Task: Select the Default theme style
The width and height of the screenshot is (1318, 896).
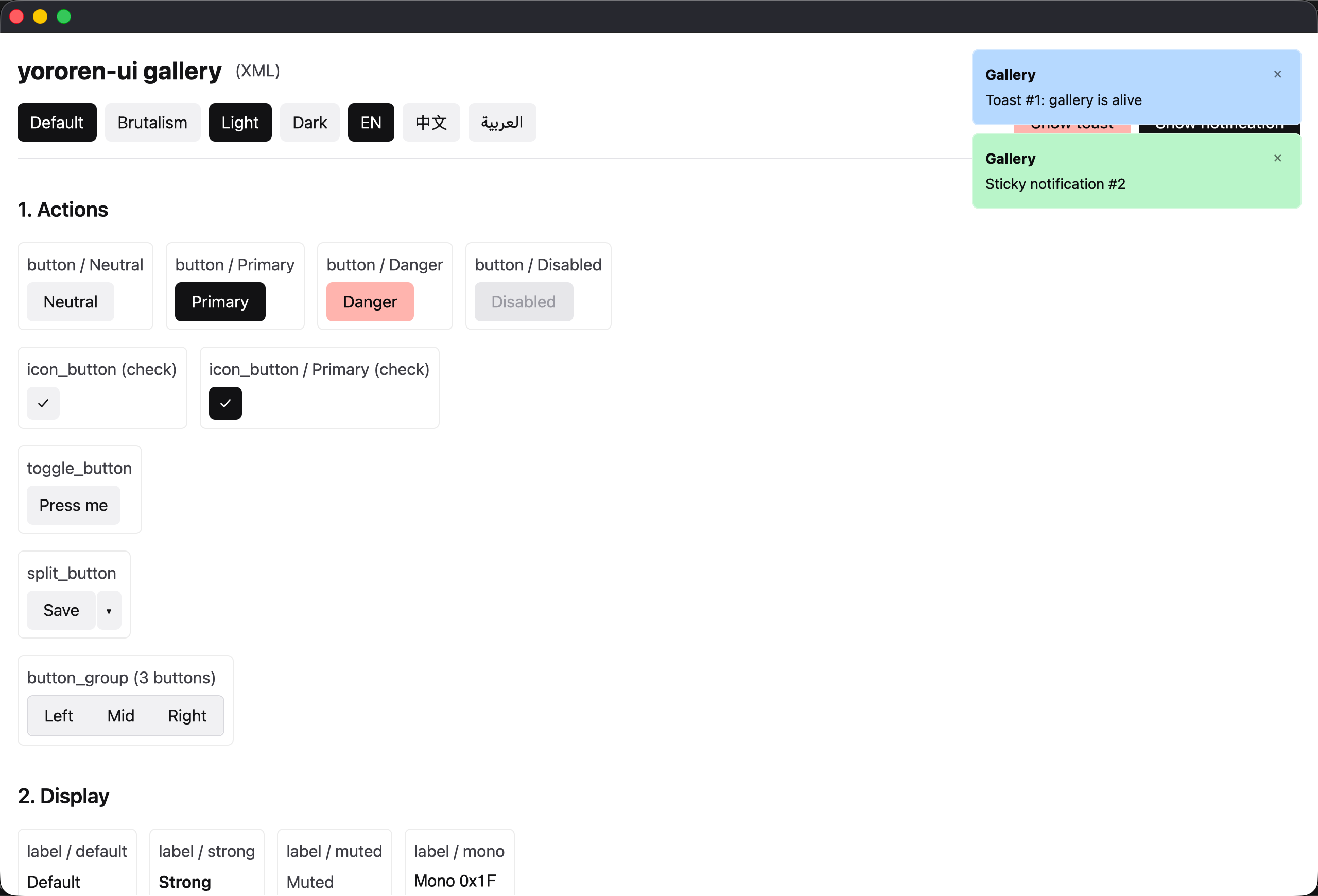Action: click(x=57, y=123)
